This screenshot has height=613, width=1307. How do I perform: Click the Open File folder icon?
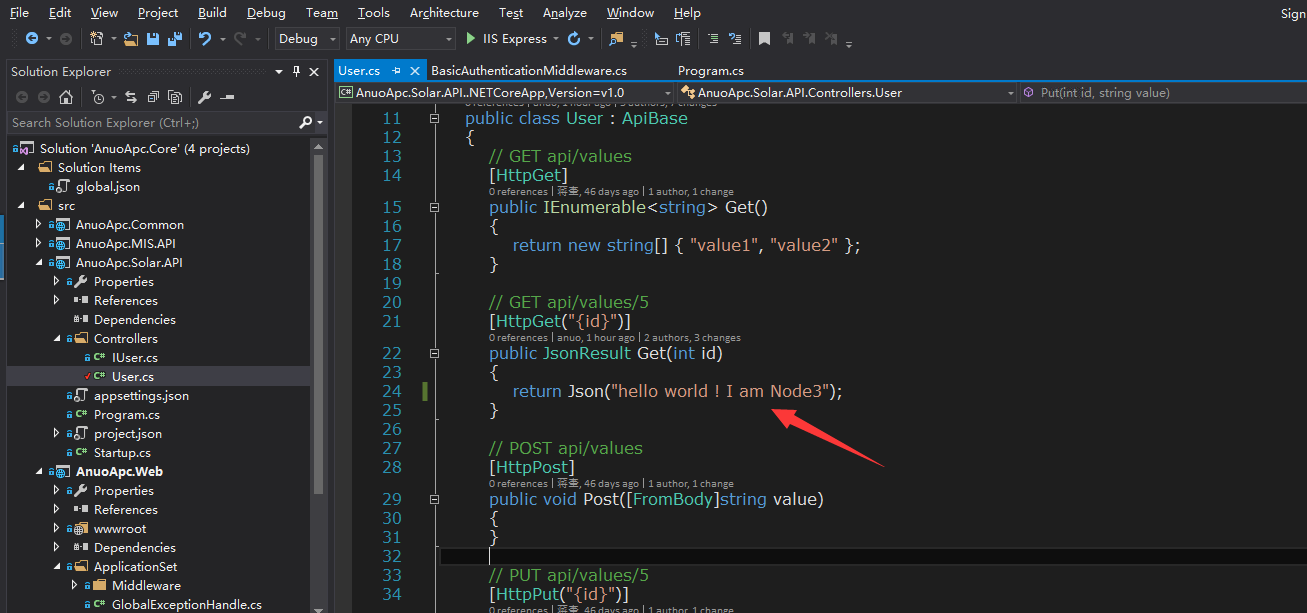(x=130, y=38)
